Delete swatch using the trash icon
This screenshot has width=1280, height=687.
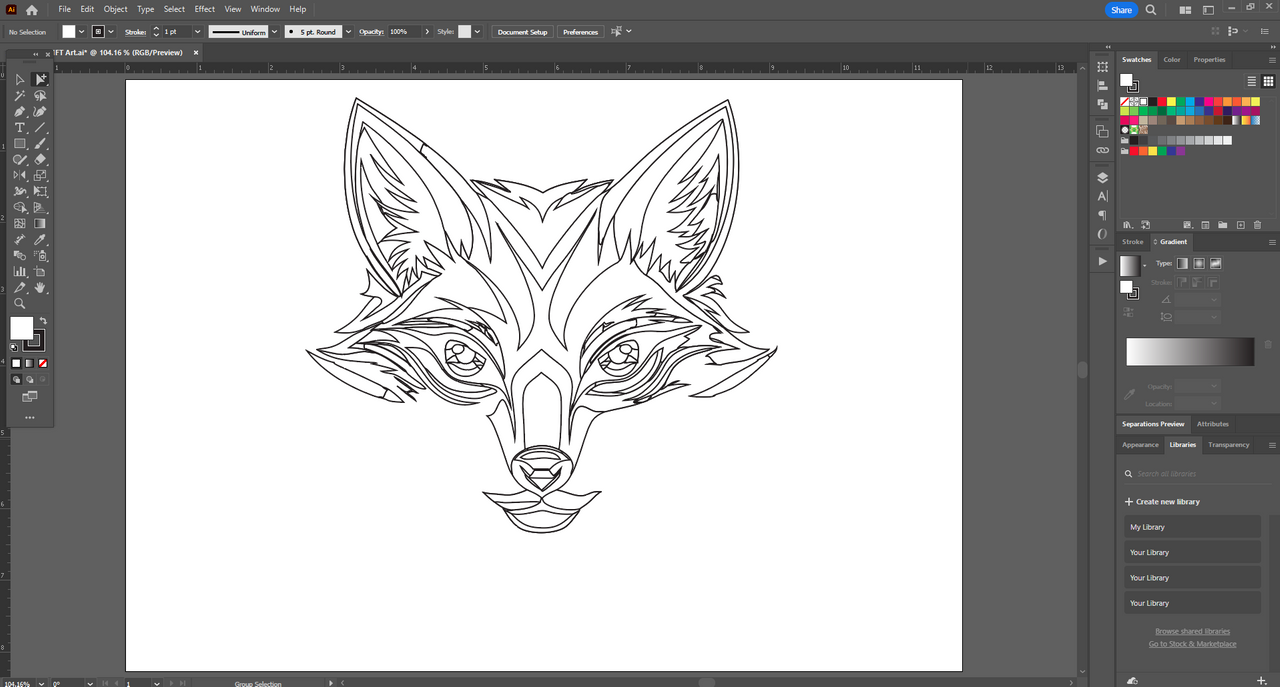tap(1256, 225)
